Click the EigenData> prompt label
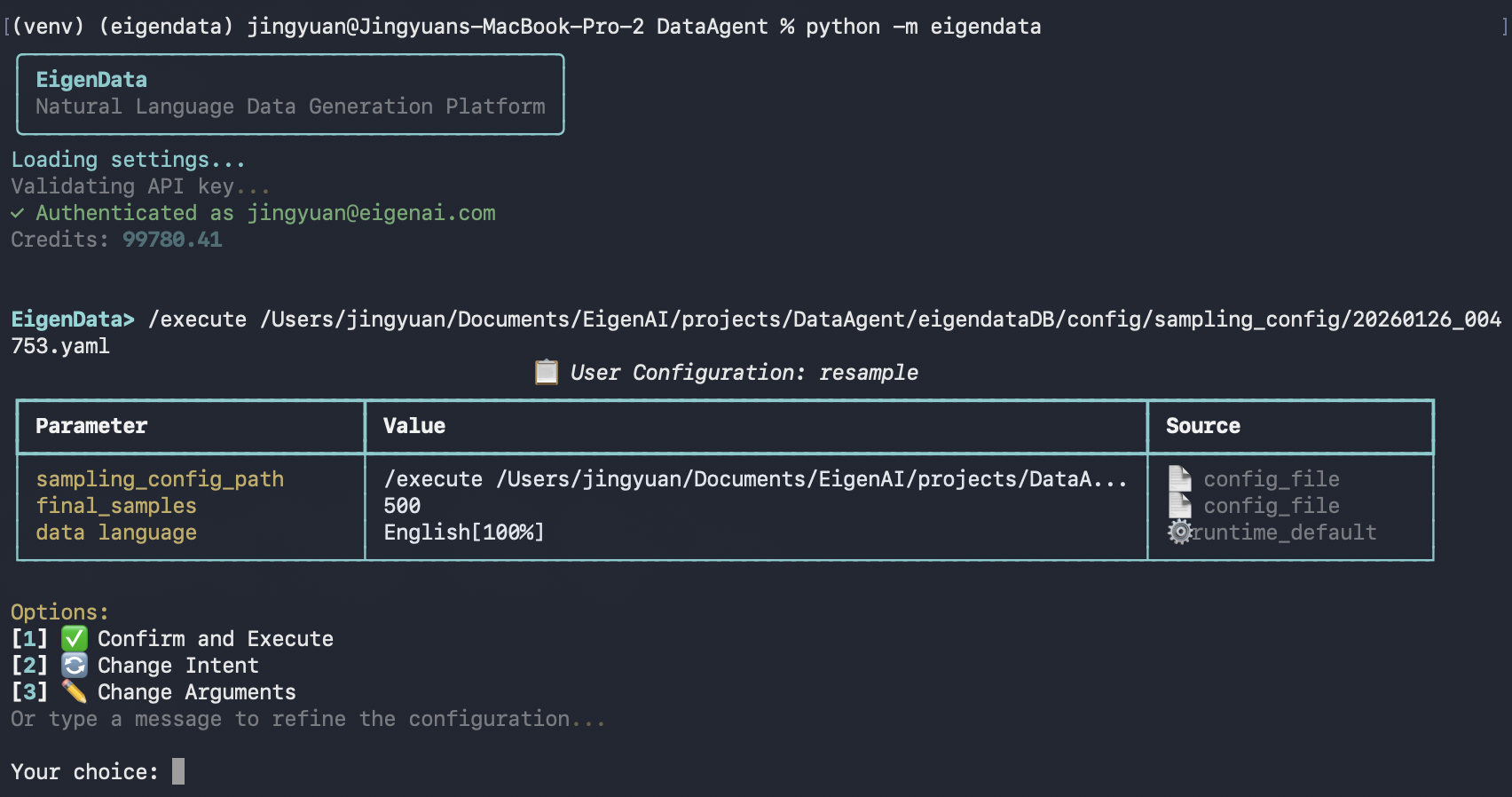Screen dimensions: 1512x797 click(x=73, y=320)
